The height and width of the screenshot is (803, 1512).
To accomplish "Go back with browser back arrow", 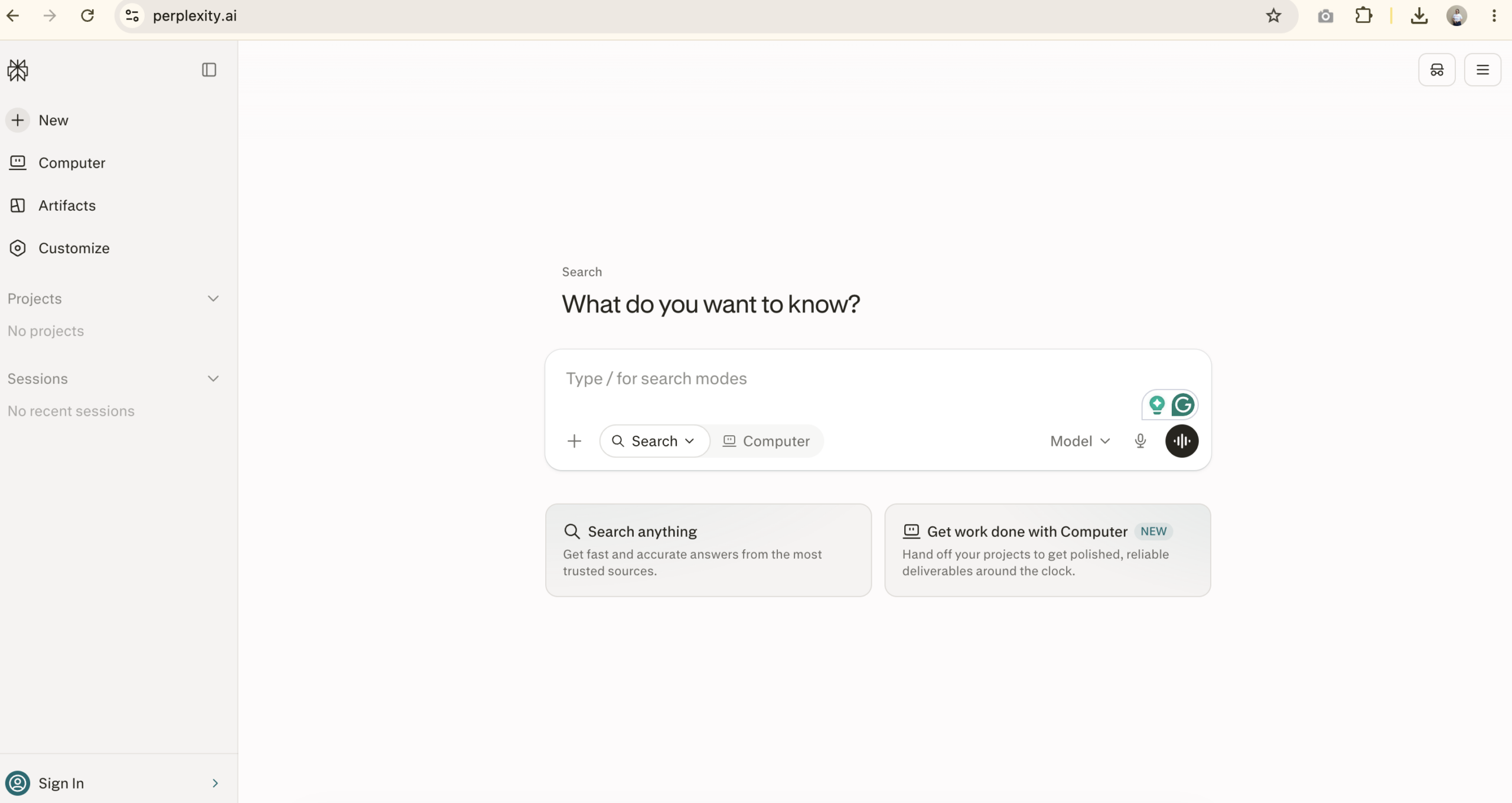I will point(13,16).
